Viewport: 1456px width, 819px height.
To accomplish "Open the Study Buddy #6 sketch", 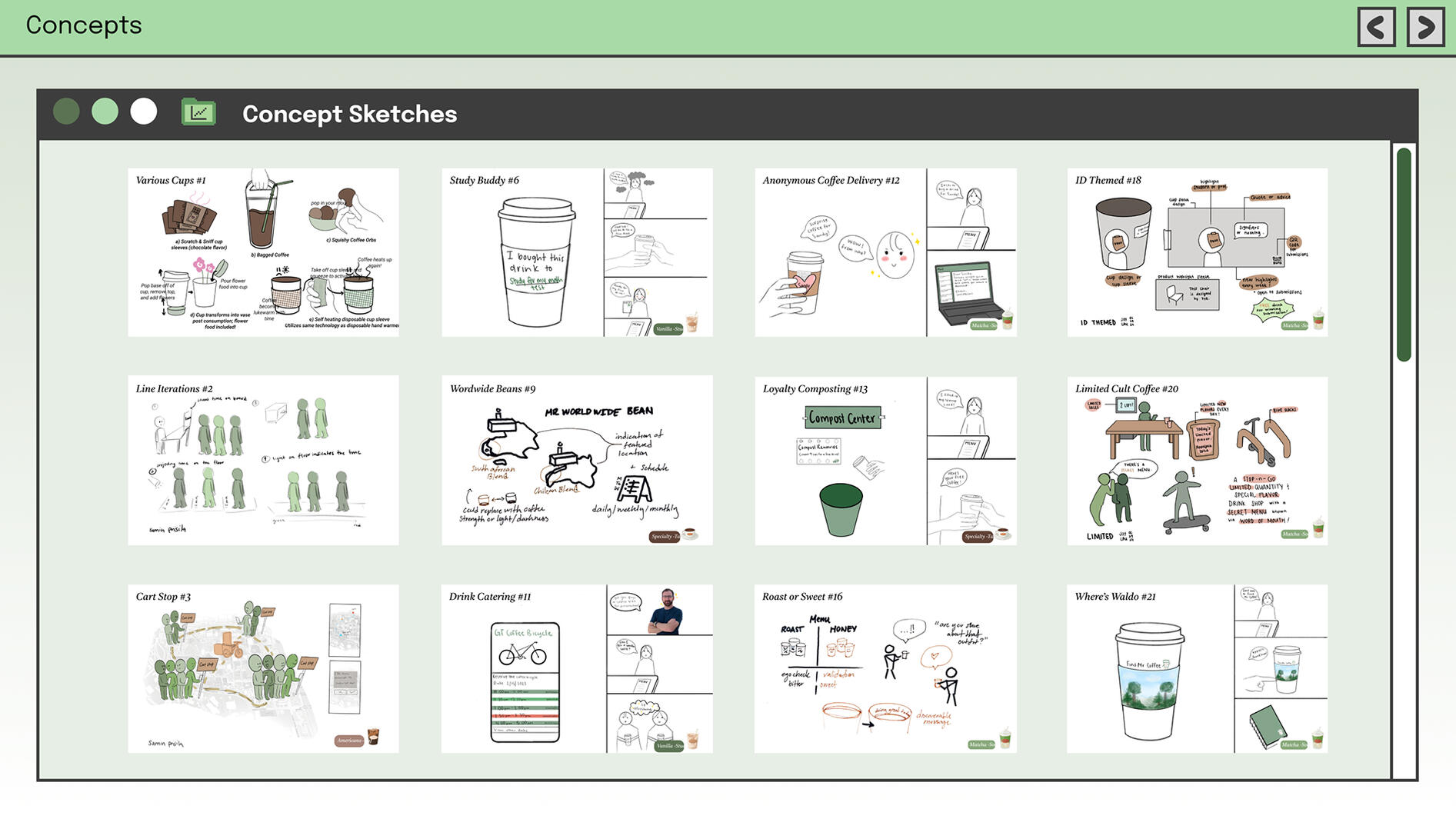I will tap(577, 252).
